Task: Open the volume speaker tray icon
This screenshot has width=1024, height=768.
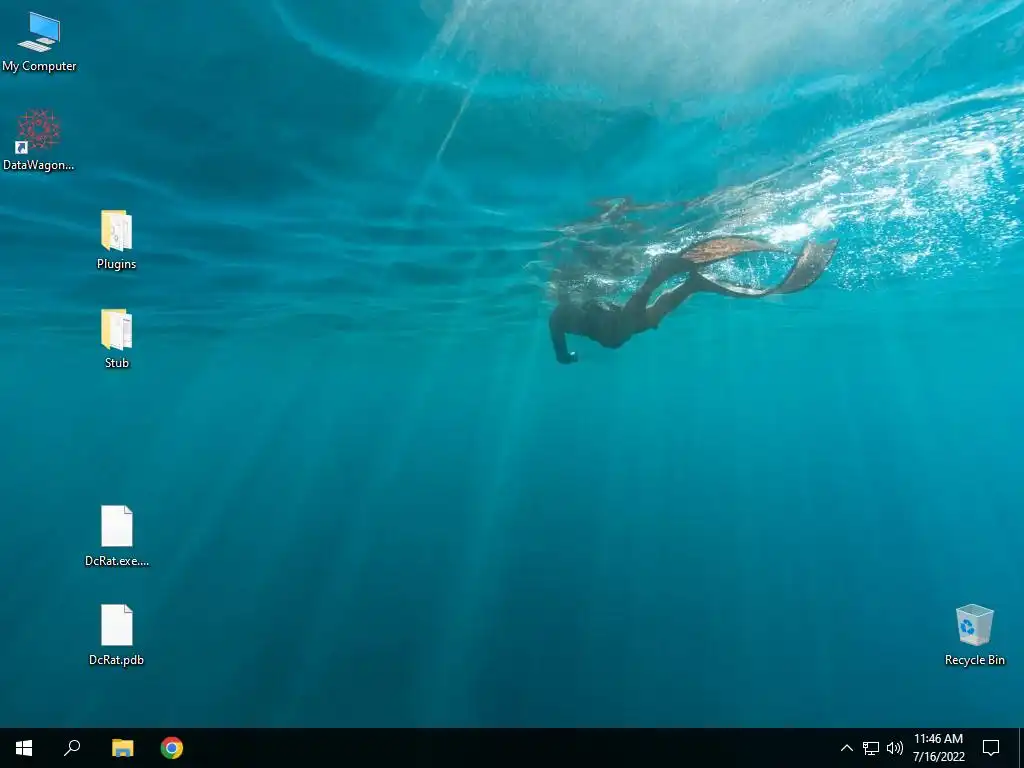Action: click(x=895, y=748)
